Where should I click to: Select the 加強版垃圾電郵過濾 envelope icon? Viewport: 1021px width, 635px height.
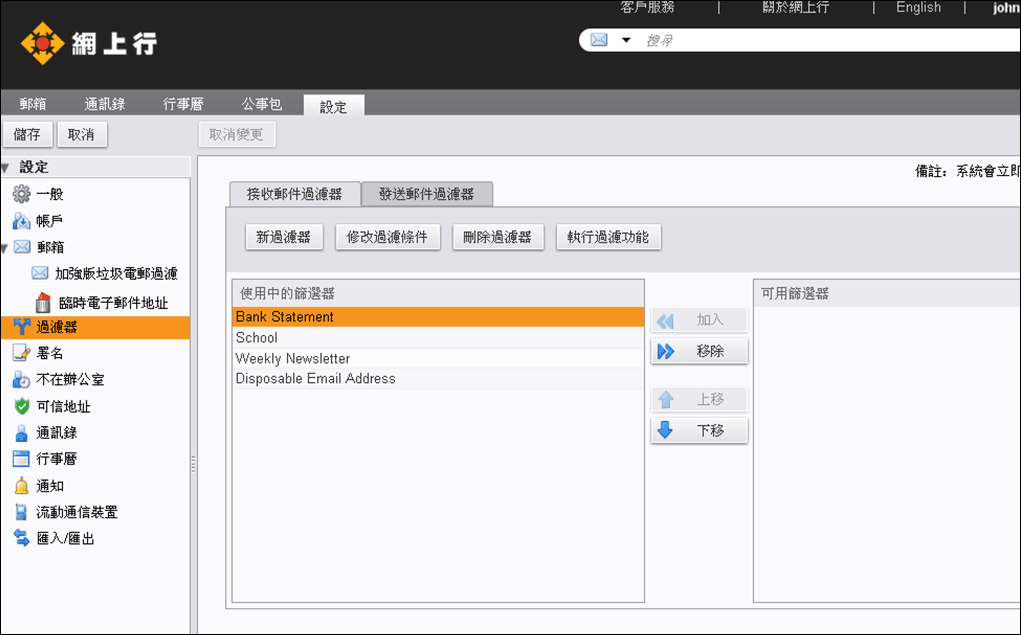pos(40,273)
